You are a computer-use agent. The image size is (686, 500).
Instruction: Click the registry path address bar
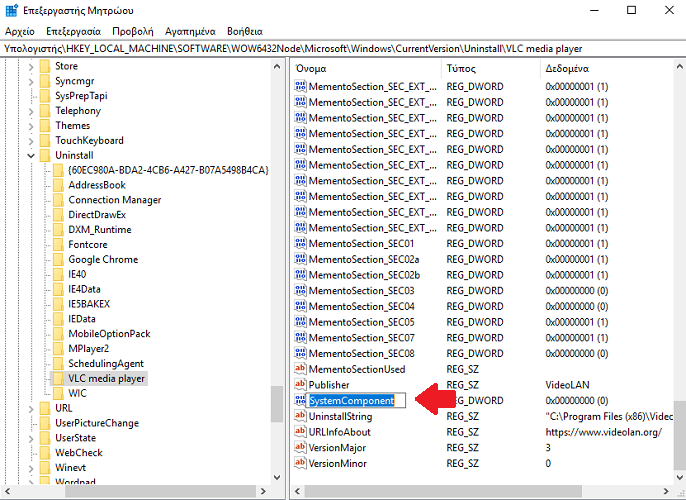[343, 49]
